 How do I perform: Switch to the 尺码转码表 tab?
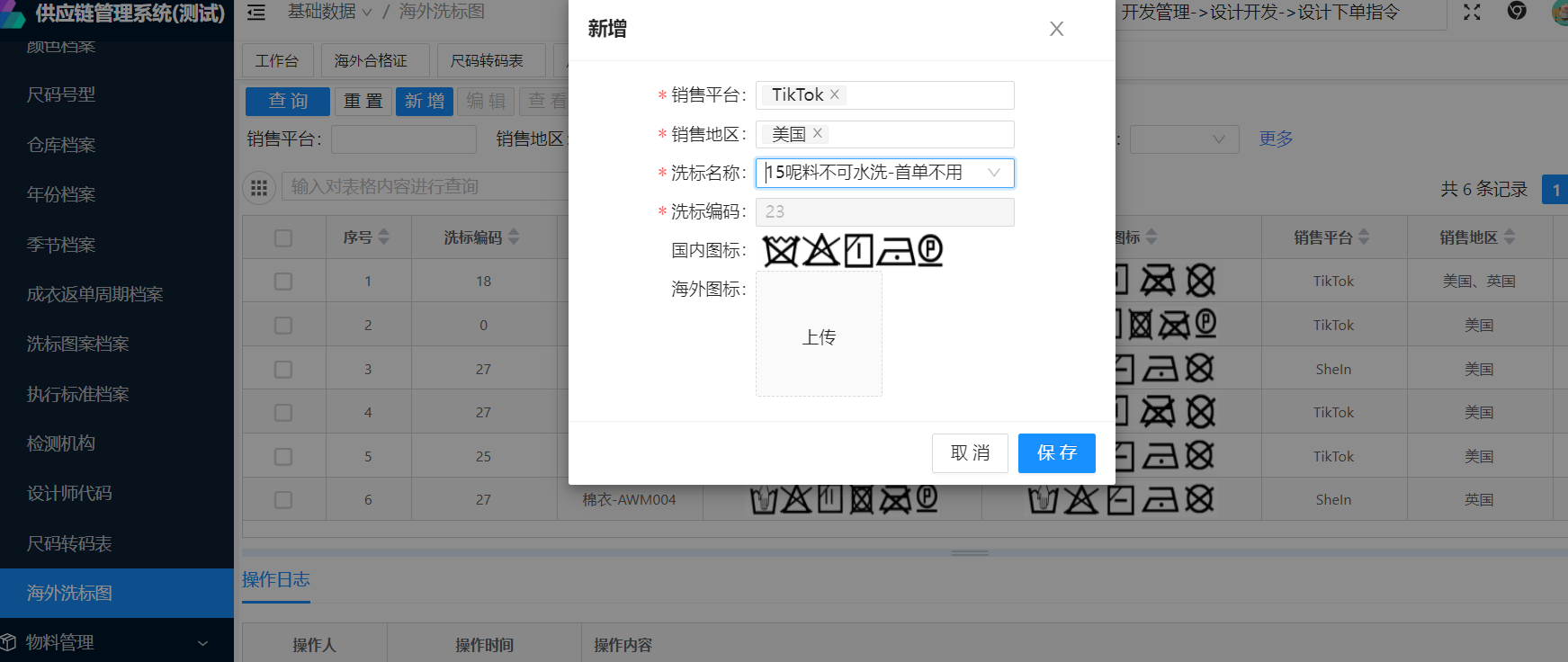tap(487, 60)
